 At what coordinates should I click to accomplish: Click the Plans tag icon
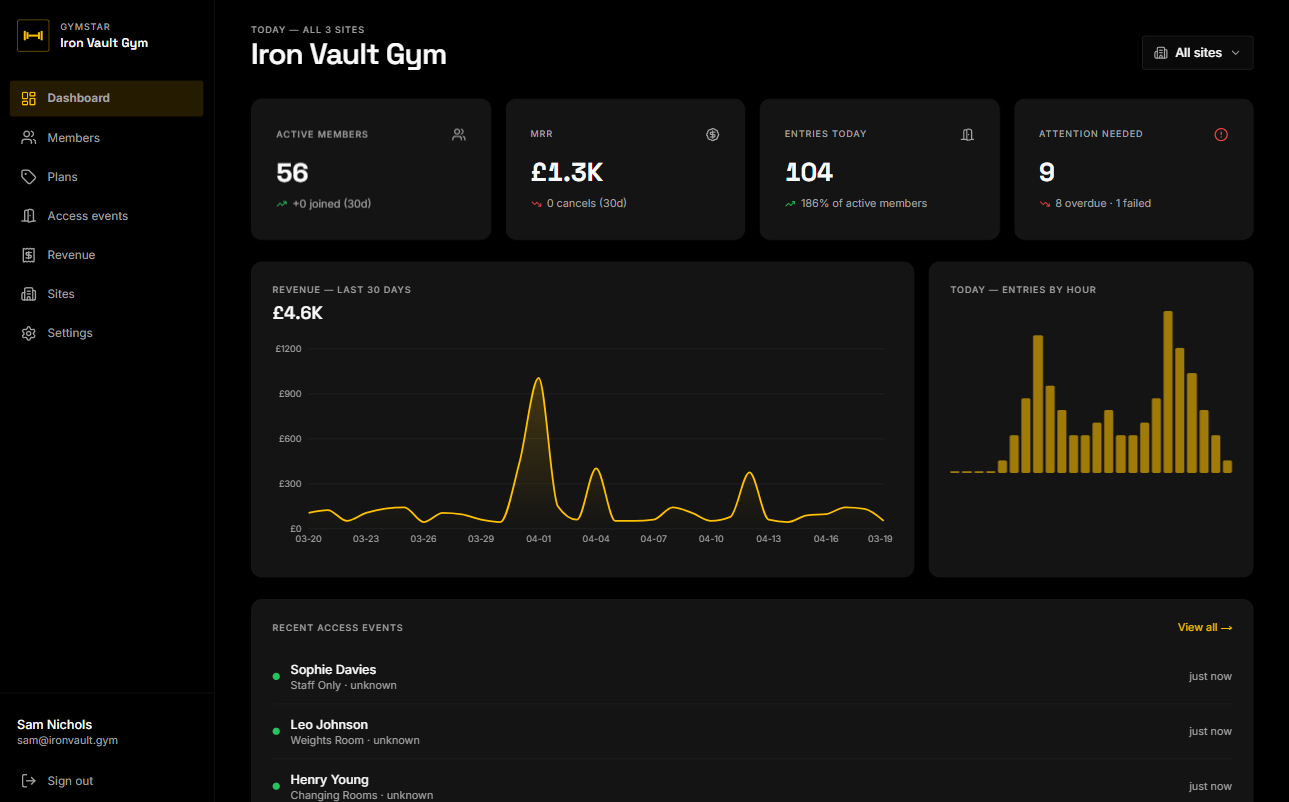click(28, 176)
